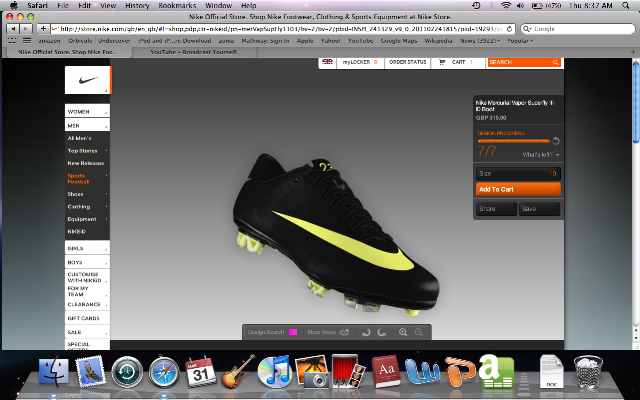Click the More Views orbit icon

344,332
